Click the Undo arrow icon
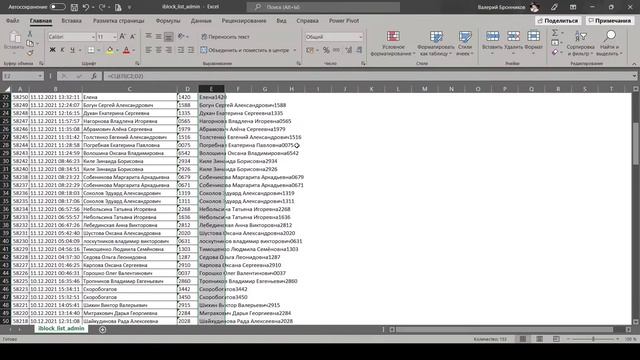The image size is (640, 360). click(x=86, y=7)
